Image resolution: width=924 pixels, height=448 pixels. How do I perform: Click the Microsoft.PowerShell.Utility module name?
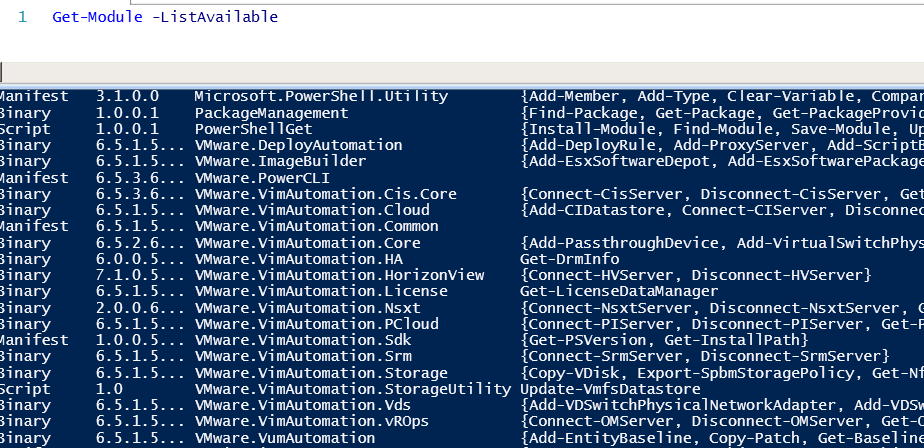[x=321, y=96]
